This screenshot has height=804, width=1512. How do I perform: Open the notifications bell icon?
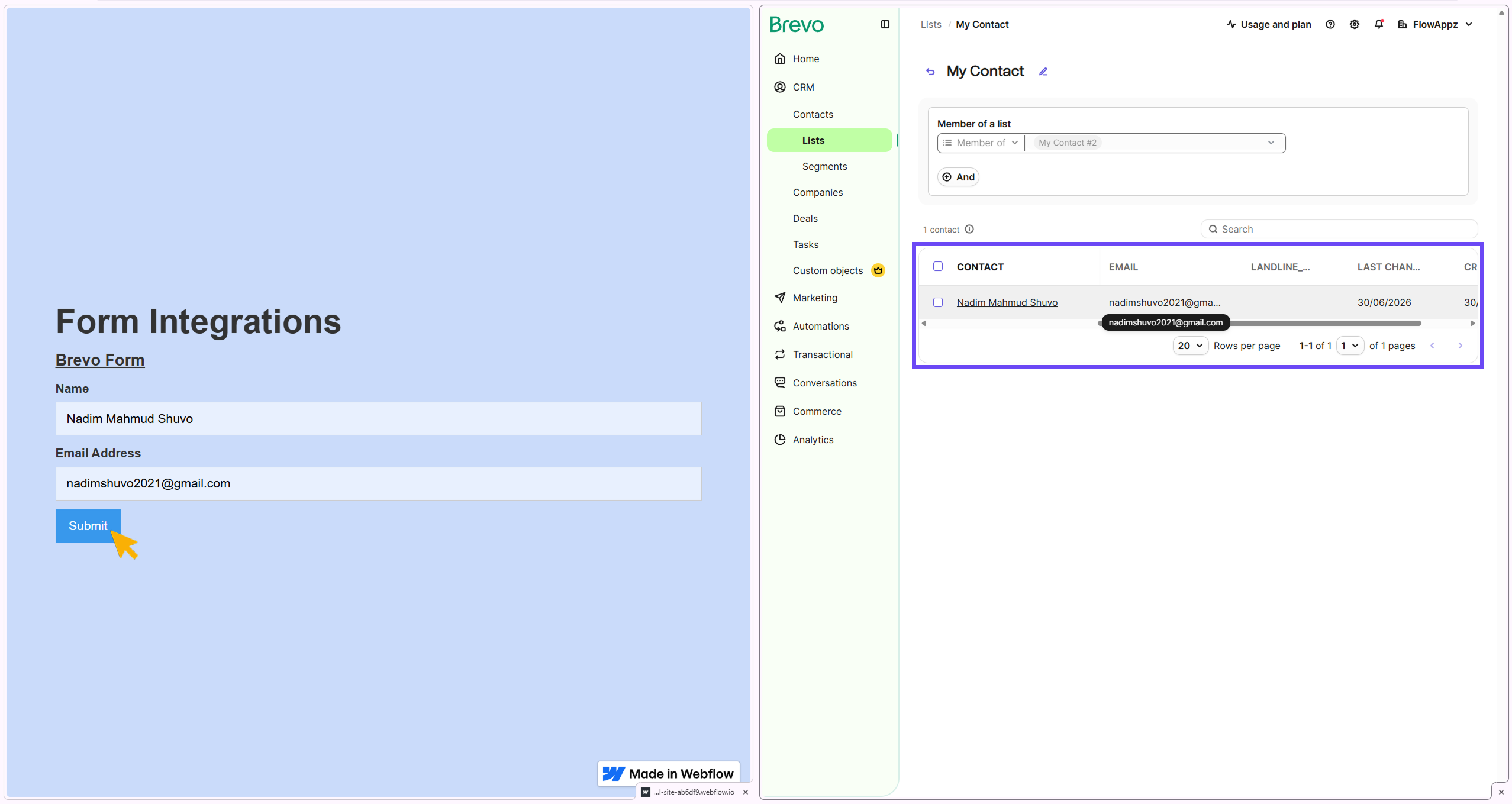(1378, 24)
